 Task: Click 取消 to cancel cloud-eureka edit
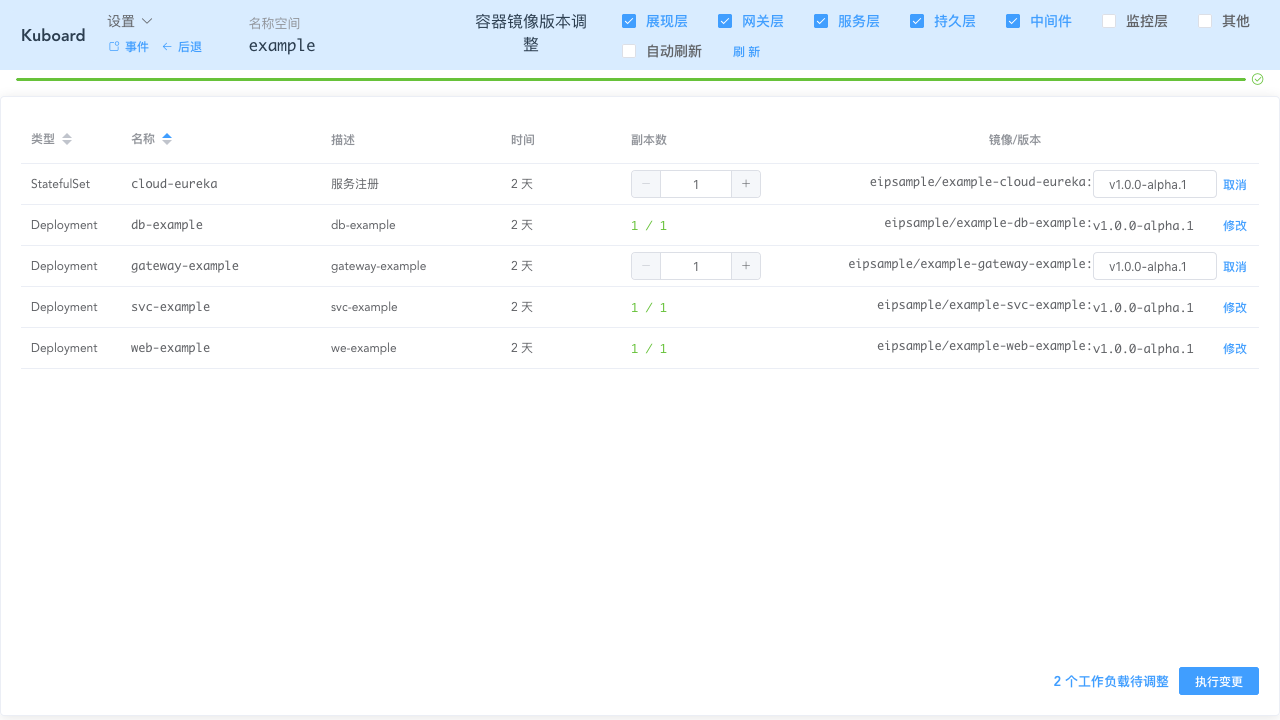point(1234,184)
